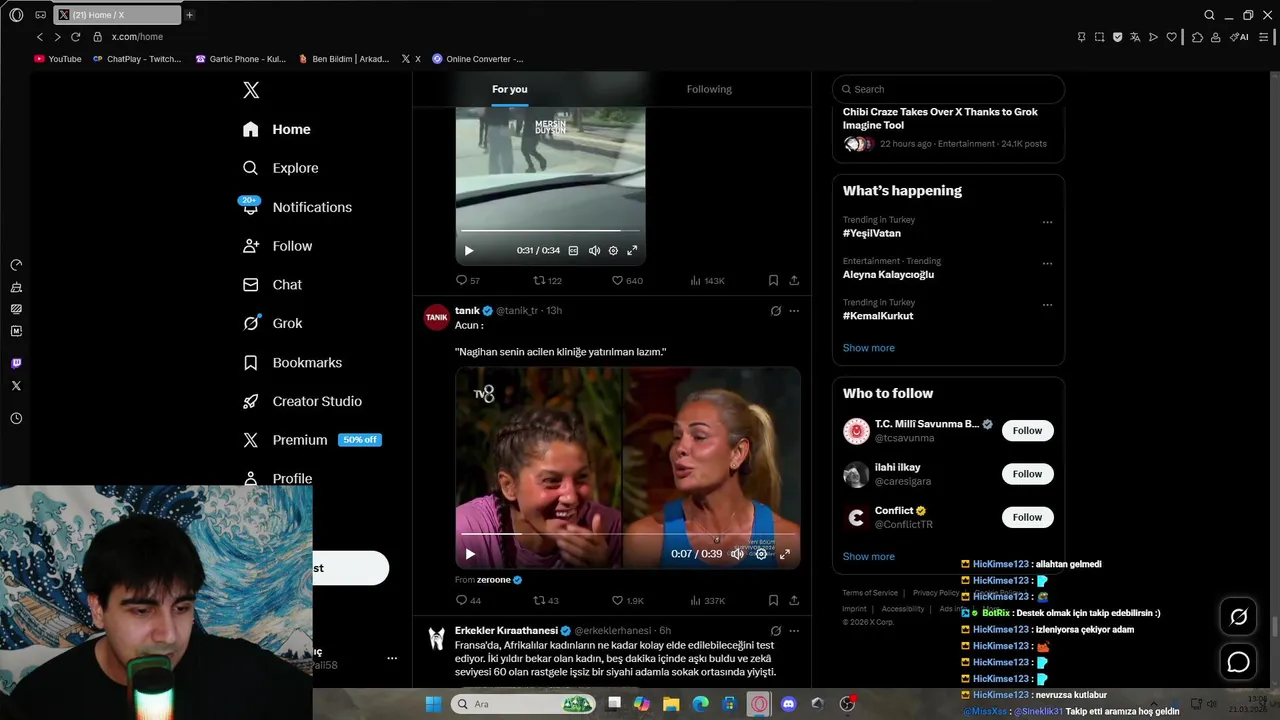
Task: Go to Home in sidebar
Action: coord(277,129)
